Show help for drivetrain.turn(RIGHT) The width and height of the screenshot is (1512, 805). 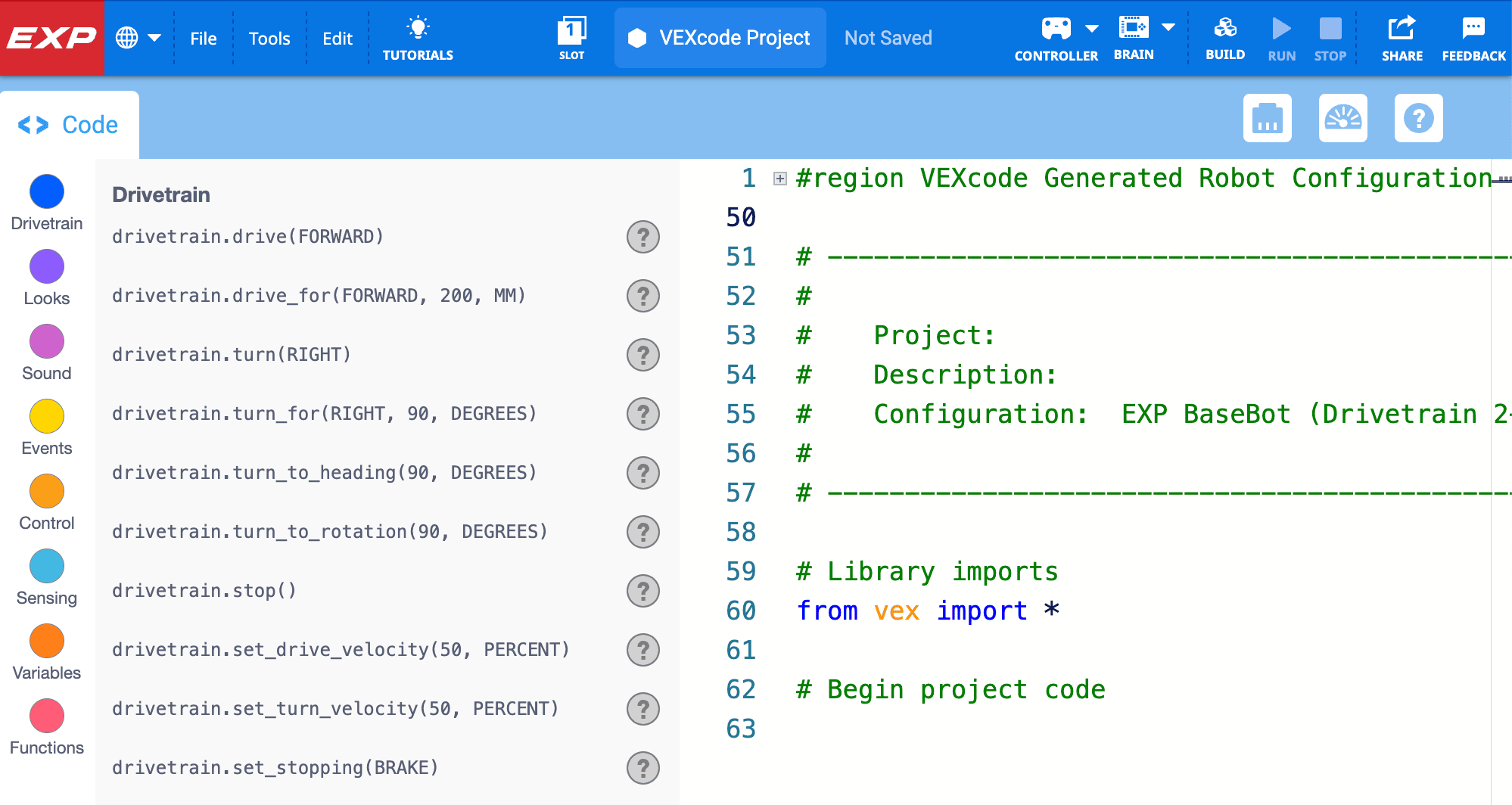pyautogui.click(x=642, y=354)
